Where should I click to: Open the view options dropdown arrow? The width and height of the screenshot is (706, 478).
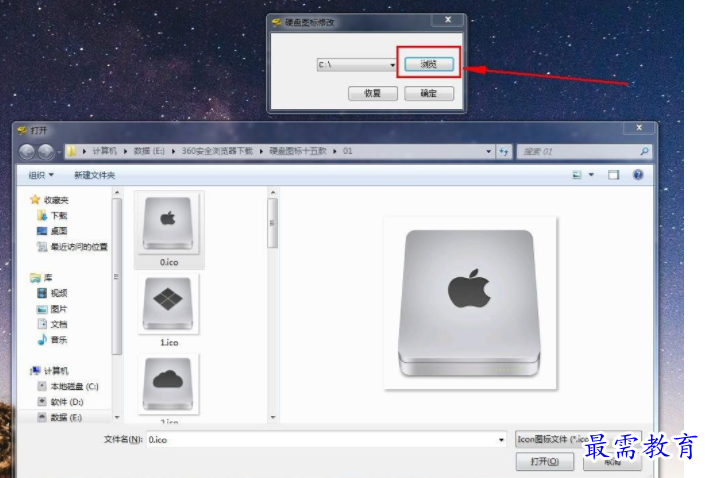(591, 175)
